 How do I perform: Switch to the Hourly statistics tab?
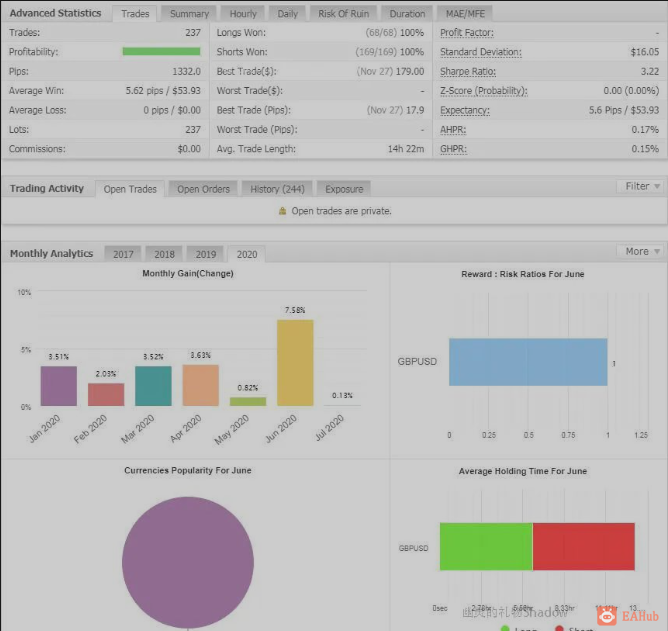243,14
